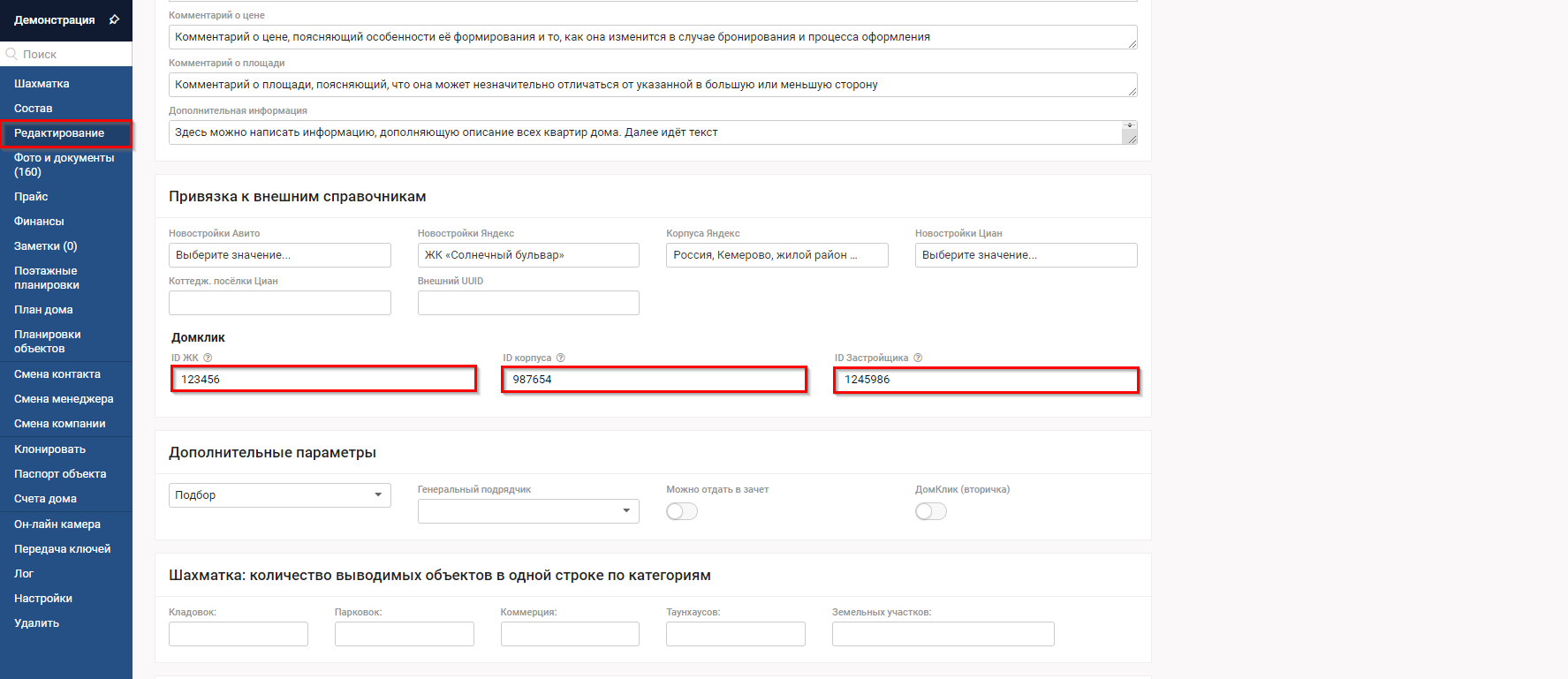
Task: Click the Внешний UUID input field
Action: 527,303
